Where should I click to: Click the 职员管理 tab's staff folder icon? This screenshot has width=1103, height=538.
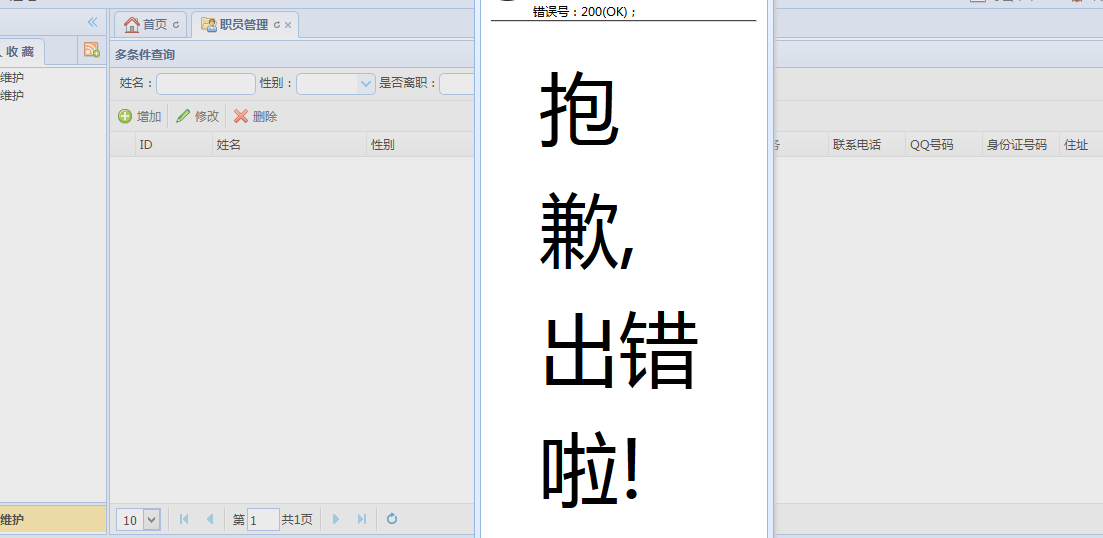209,25
